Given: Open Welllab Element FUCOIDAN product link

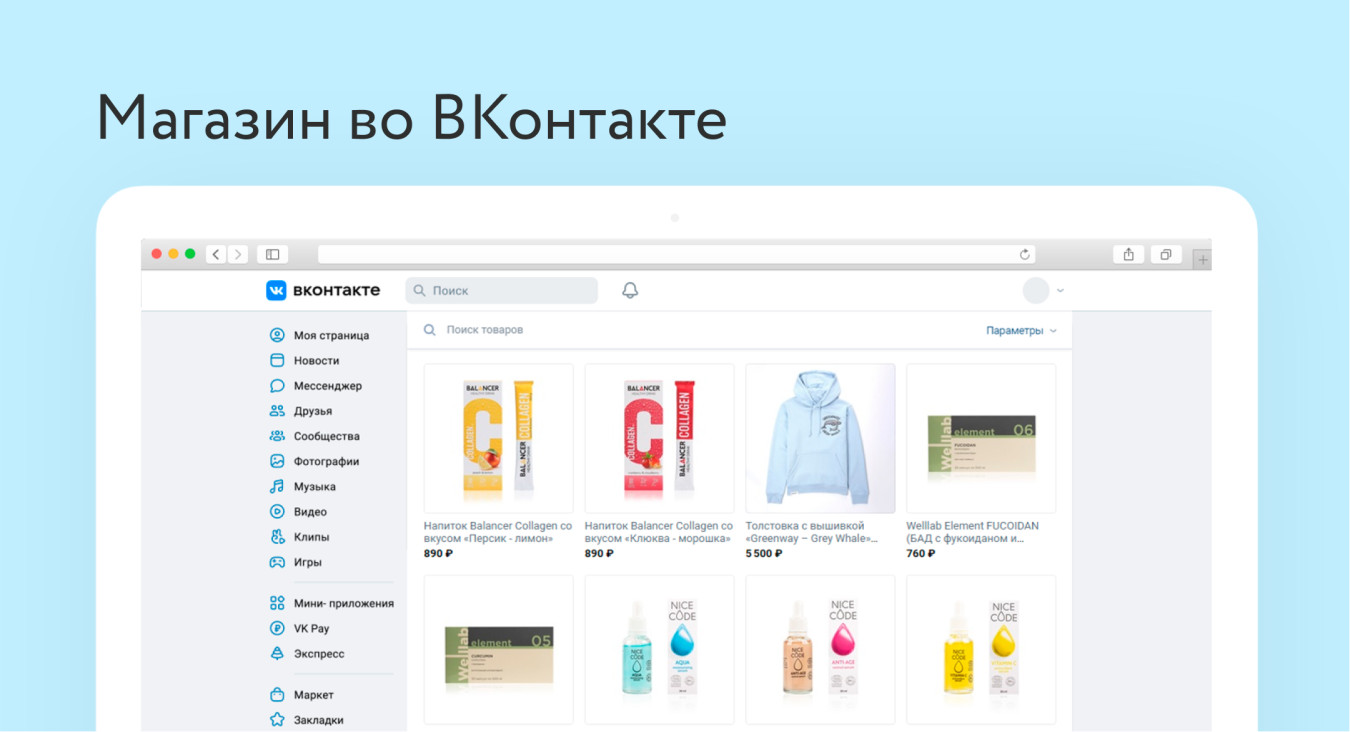Looking at the screenshot, I should [x=972, y=532].
